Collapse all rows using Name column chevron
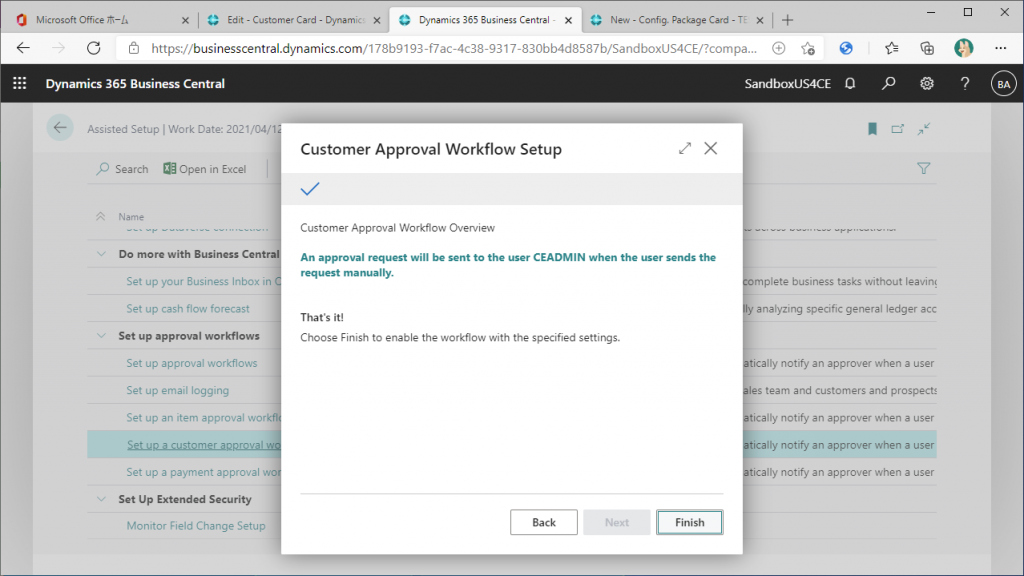Image resolution: width=1024 pixels, height=576 pixels. tap(101, 216)
